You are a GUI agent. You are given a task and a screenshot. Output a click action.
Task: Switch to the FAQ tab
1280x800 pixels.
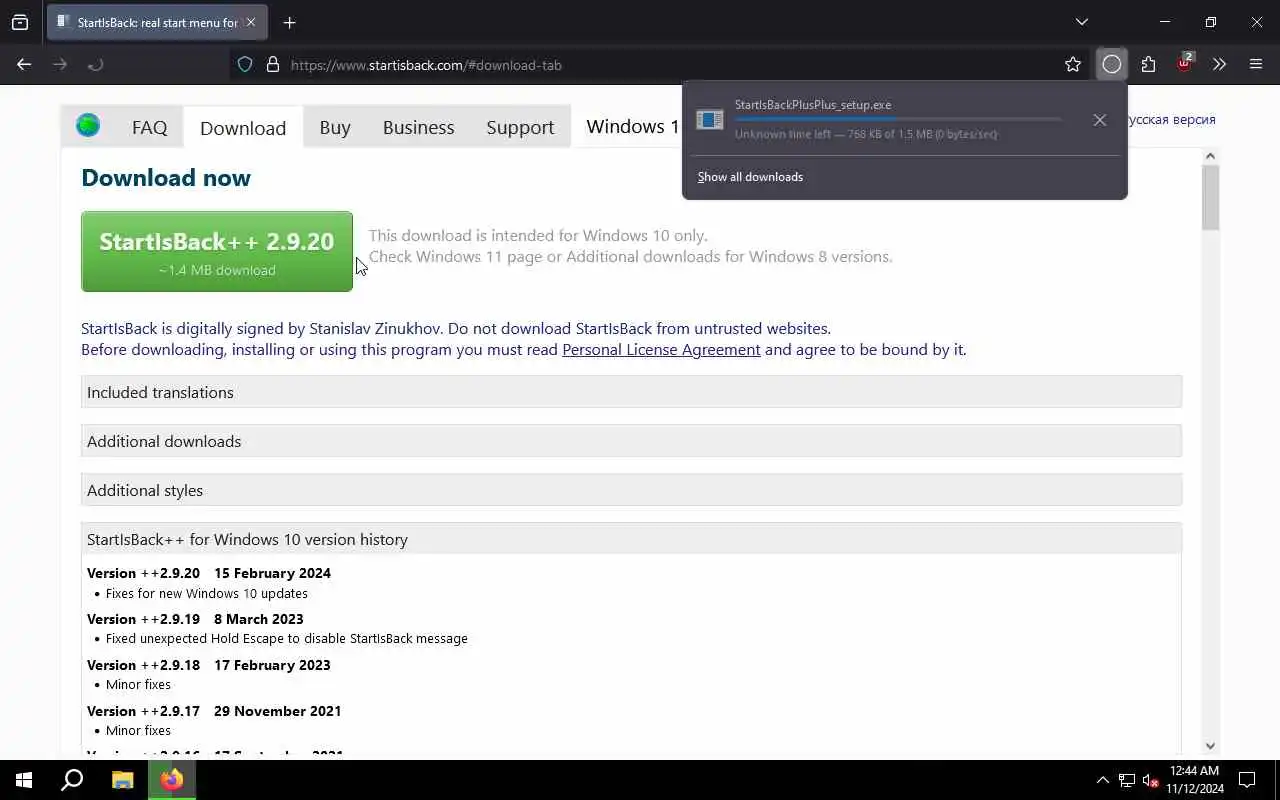pos(150,127)
